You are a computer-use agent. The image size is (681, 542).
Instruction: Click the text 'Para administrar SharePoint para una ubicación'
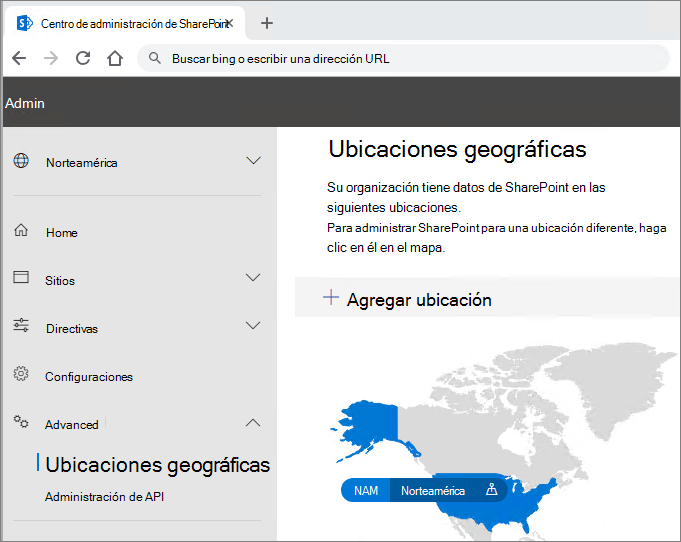[455, 228]
